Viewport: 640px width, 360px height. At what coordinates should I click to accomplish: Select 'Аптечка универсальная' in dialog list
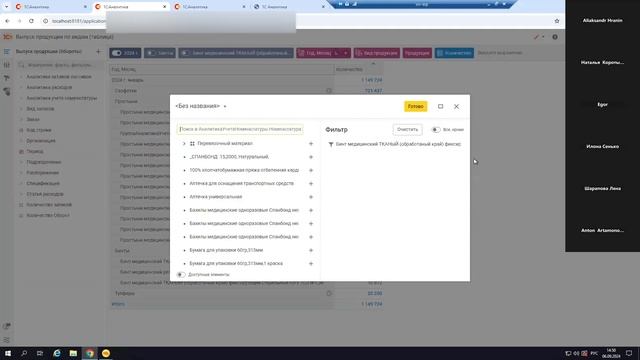216,197
